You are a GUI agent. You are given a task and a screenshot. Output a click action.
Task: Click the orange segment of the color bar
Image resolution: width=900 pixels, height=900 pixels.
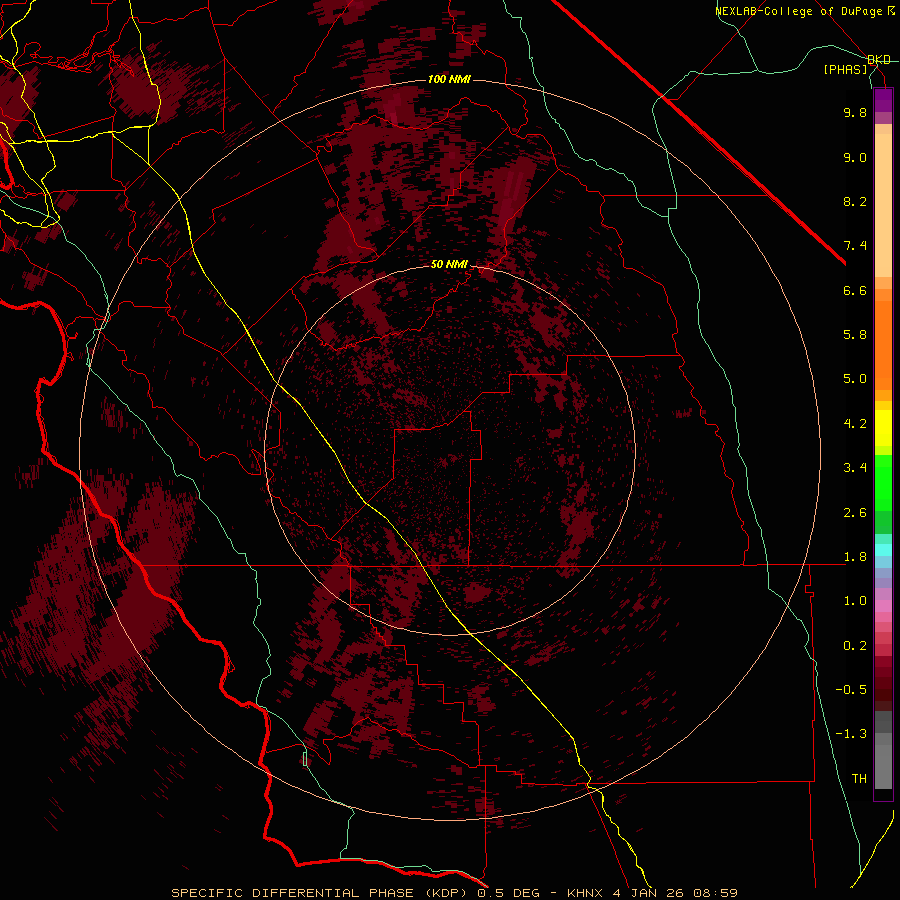click(883, 344)
